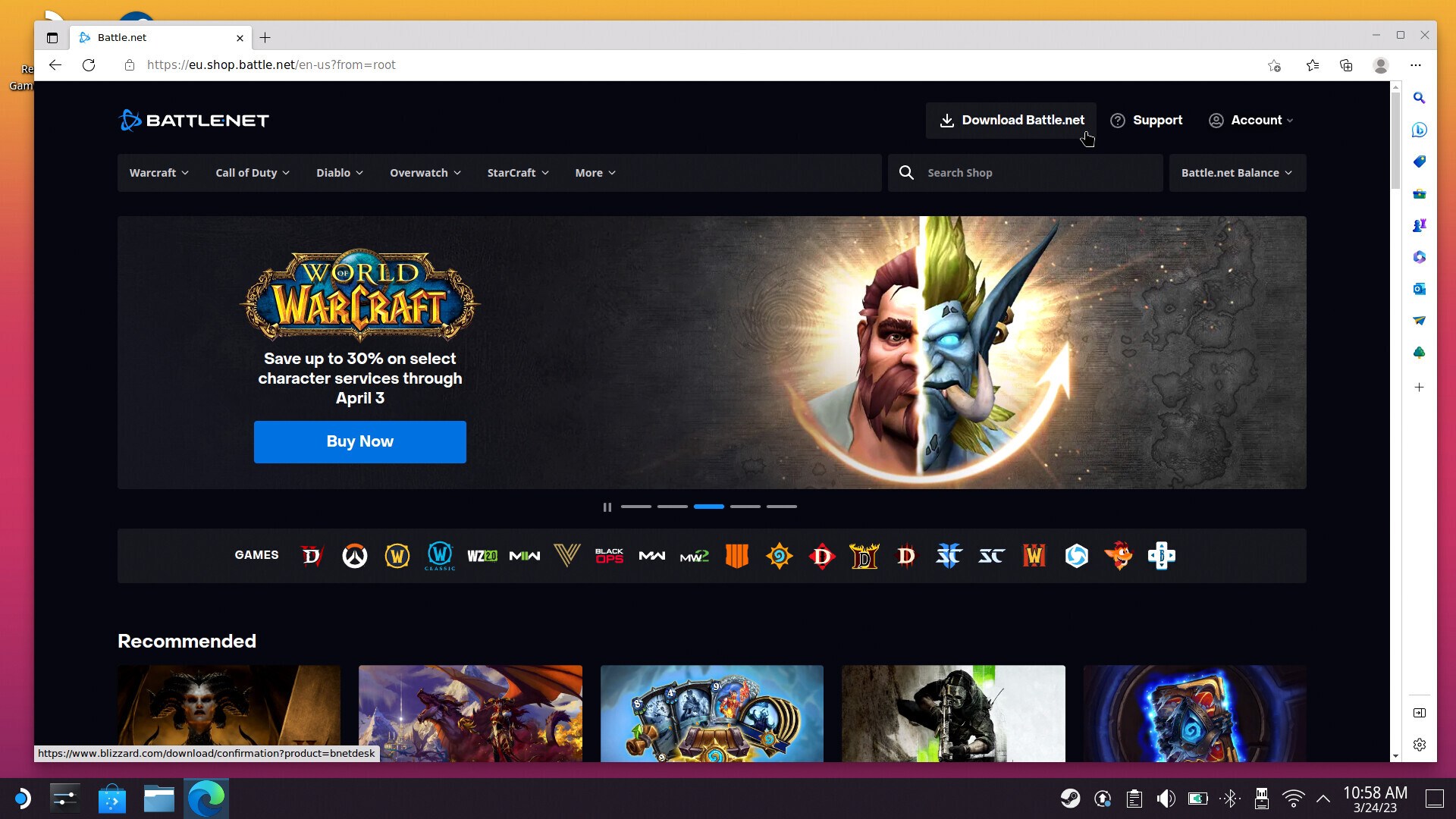This screenshot has width=1456, height=819.
Task: Open the Blizzard Arcade Collection icon
Action: point(1162,556)
